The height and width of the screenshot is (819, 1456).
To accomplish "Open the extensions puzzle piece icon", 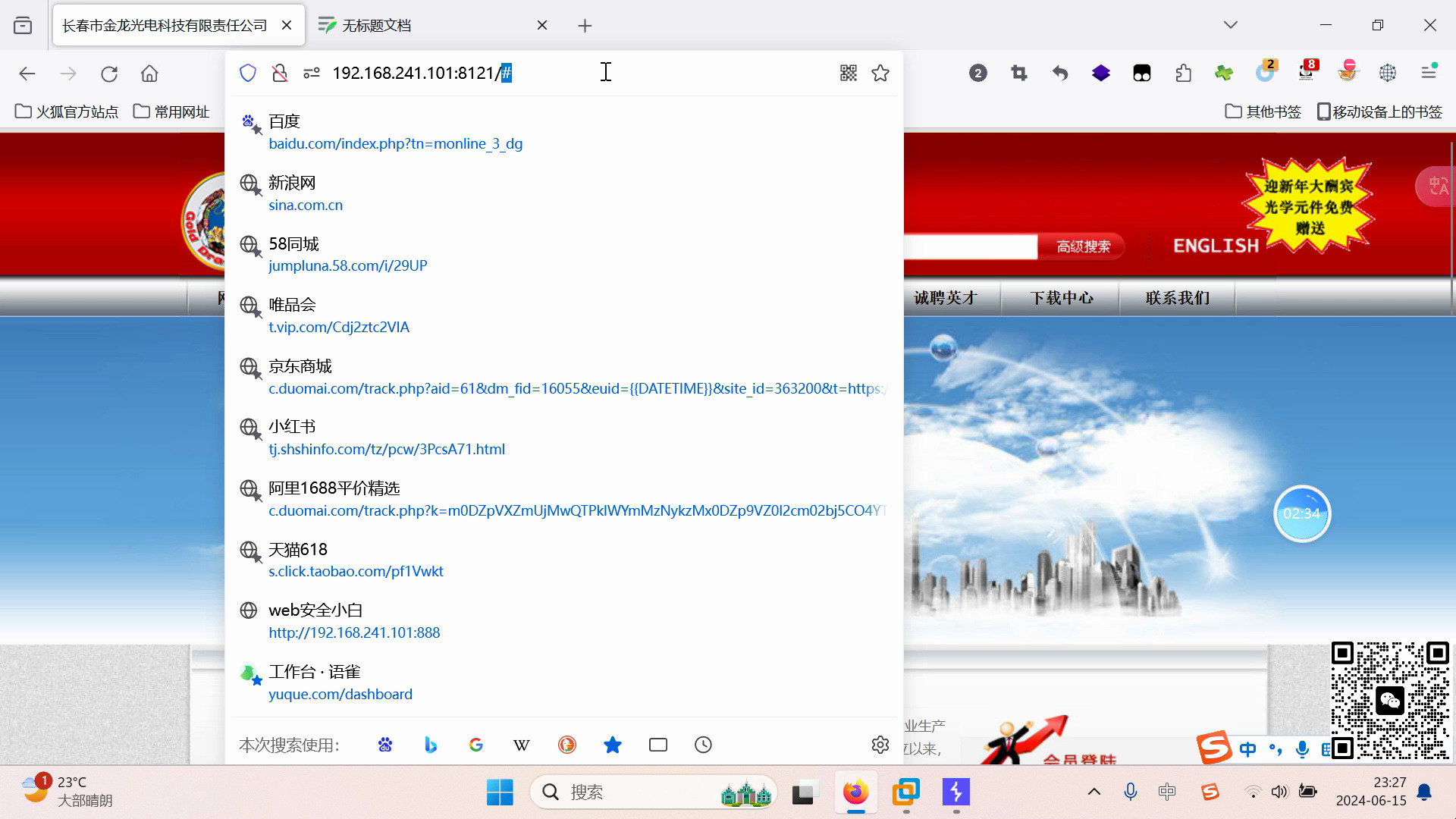I will [x=1183, y=73].
